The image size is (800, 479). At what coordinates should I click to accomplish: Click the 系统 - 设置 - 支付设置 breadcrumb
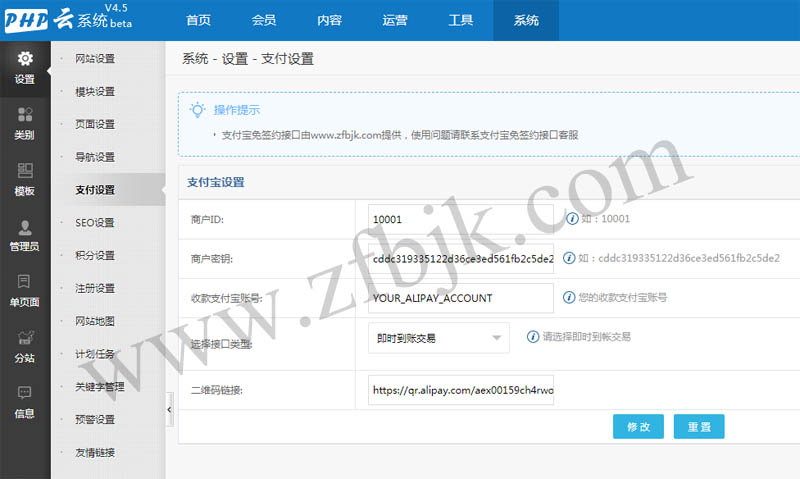pyautogui.click(x=248, y=59)
